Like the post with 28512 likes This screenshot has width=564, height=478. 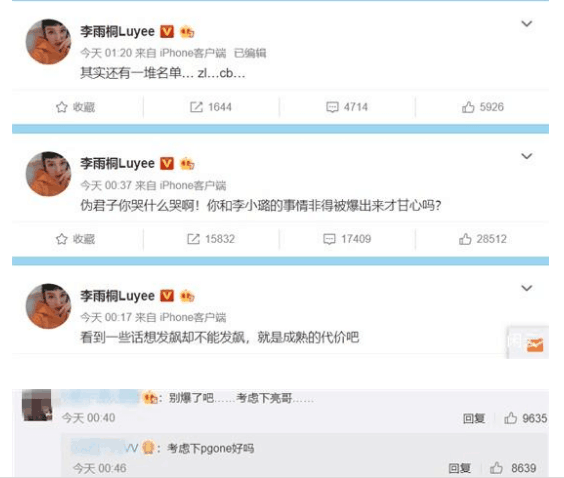[x=482, y=239]
